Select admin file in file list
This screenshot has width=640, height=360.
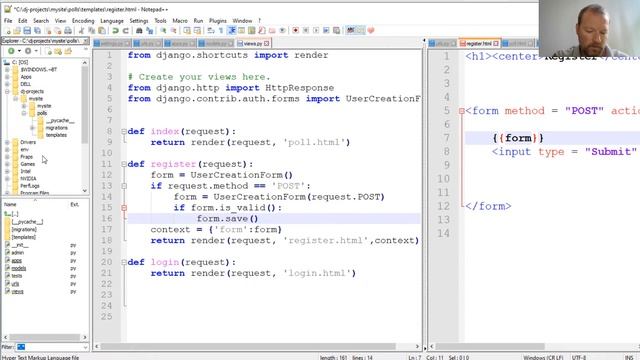pos(18,253)
